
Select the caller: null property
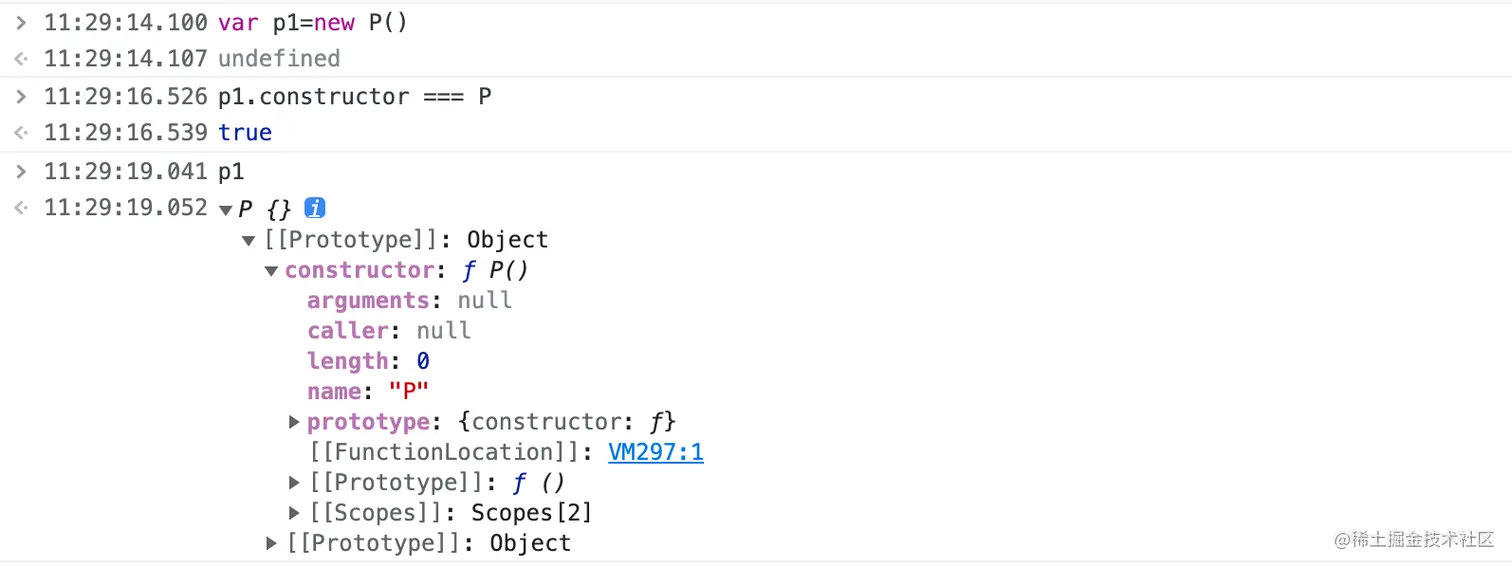coord(388,331)
